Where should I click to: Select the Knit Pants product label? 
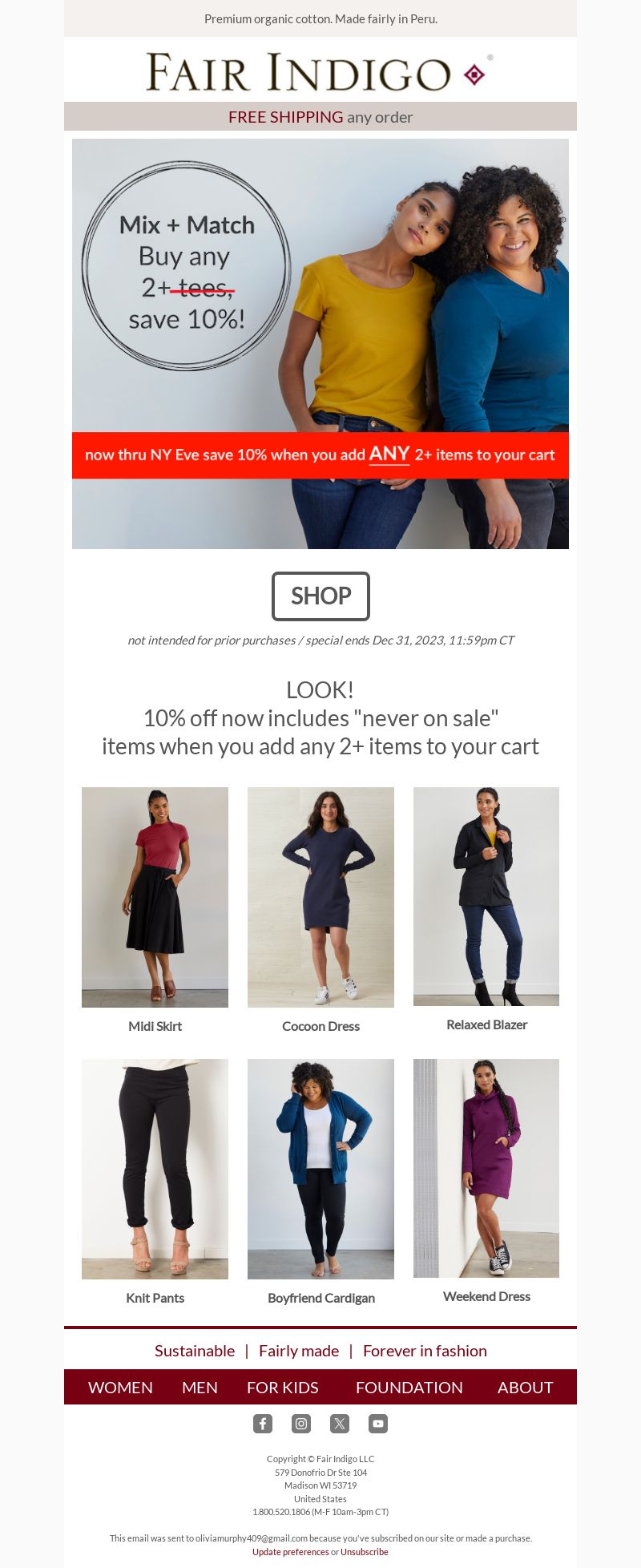[155, 1298]
